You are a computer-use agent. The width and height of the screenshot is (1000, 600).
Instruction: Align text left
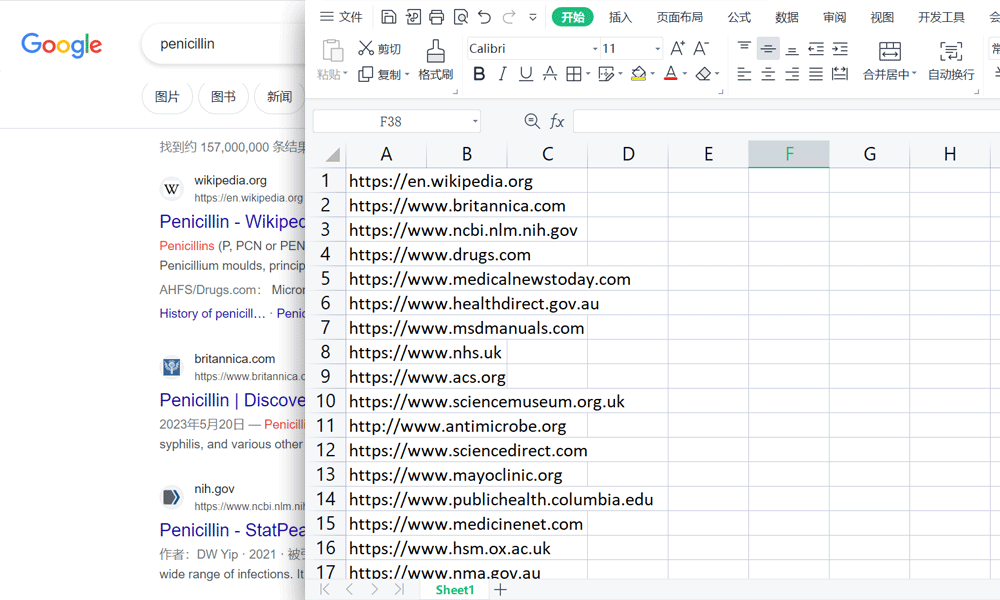pos(744,74)
